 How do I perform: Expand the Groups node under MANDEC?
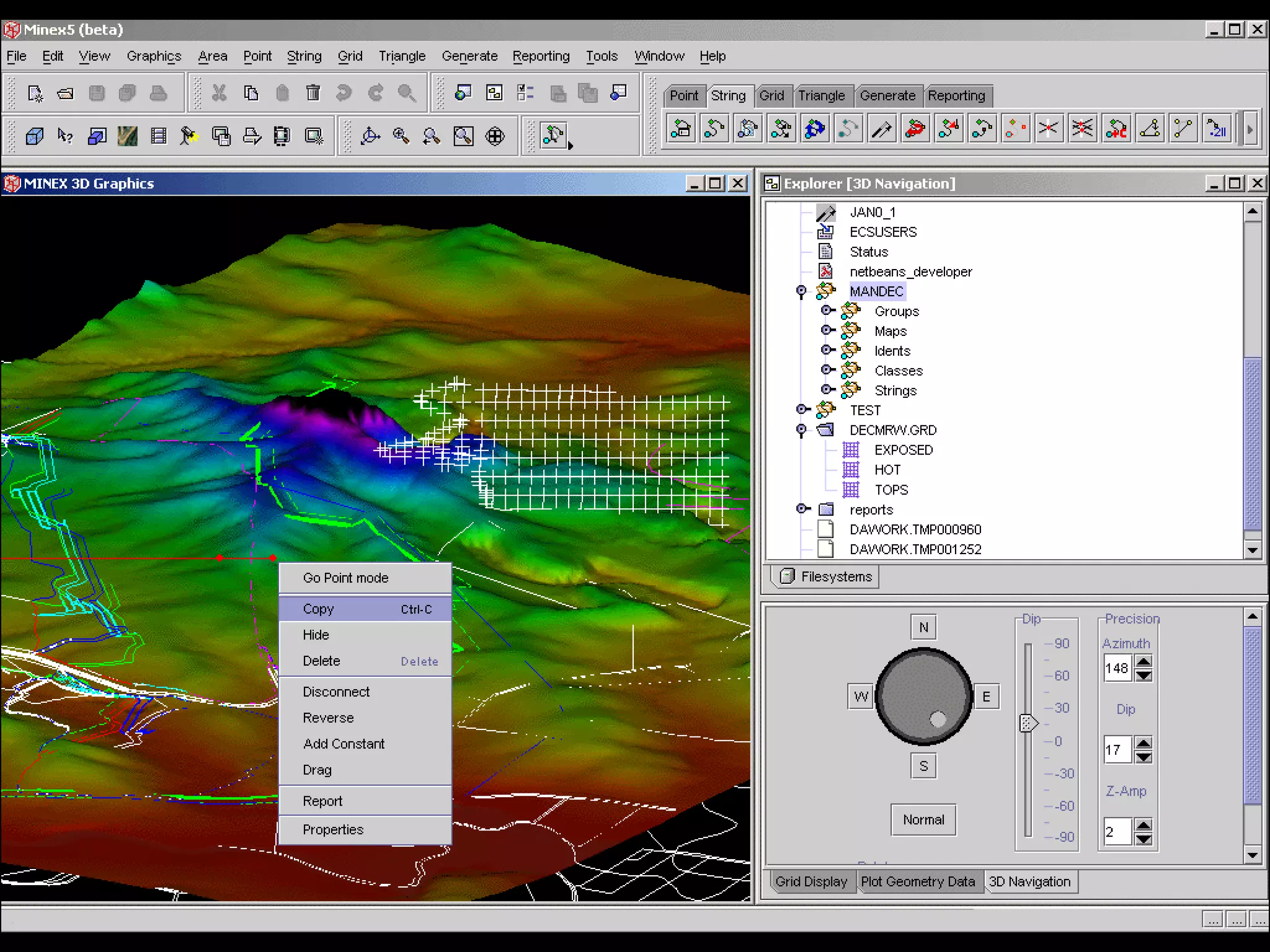[827, 311]
